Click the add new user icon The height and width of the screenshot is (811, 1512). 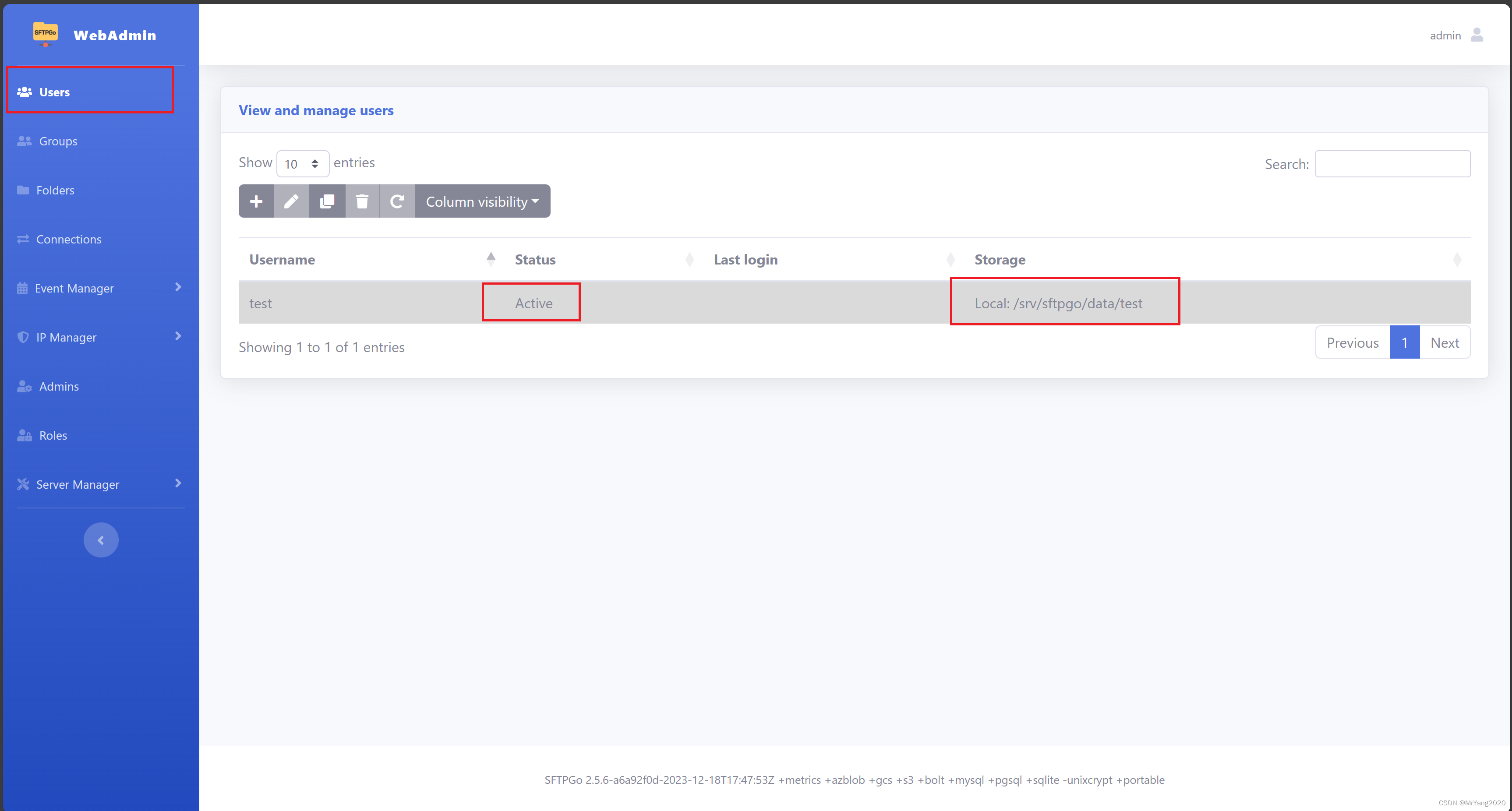click(x=256, y=201)
